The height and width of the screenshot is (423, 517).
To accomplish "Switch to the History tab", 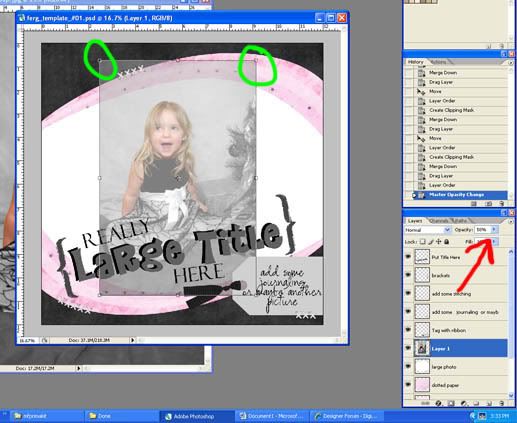I will [x=415, y=62].
